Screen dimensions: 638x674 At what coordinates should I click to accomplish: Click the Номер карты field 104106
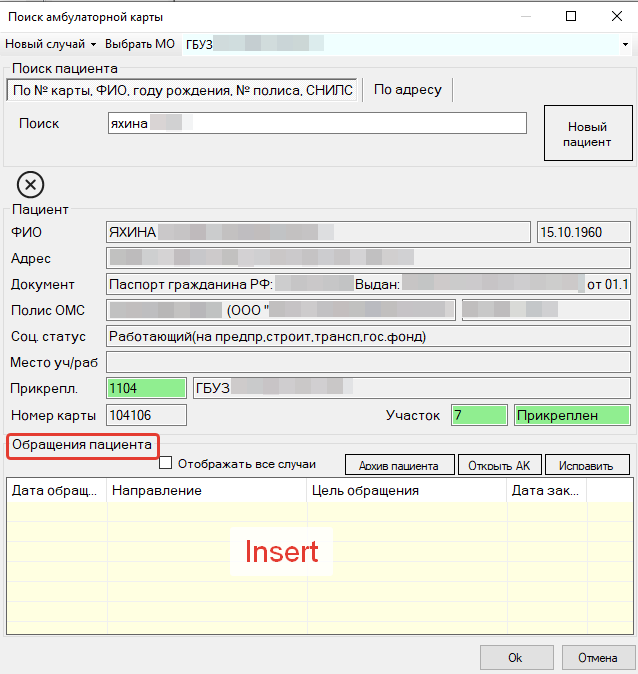(x=146, y=415)
